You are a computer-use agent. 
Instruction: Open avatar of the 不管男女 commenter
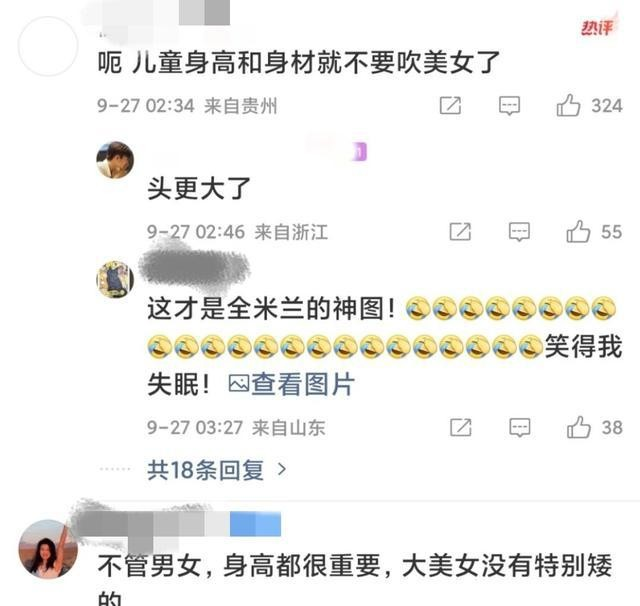(48, 549)
